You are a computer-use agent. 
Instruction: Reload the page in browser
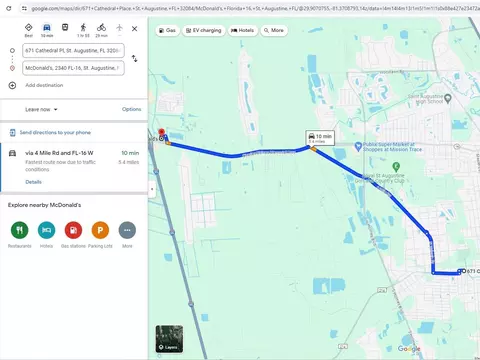[x=9, y=8]
